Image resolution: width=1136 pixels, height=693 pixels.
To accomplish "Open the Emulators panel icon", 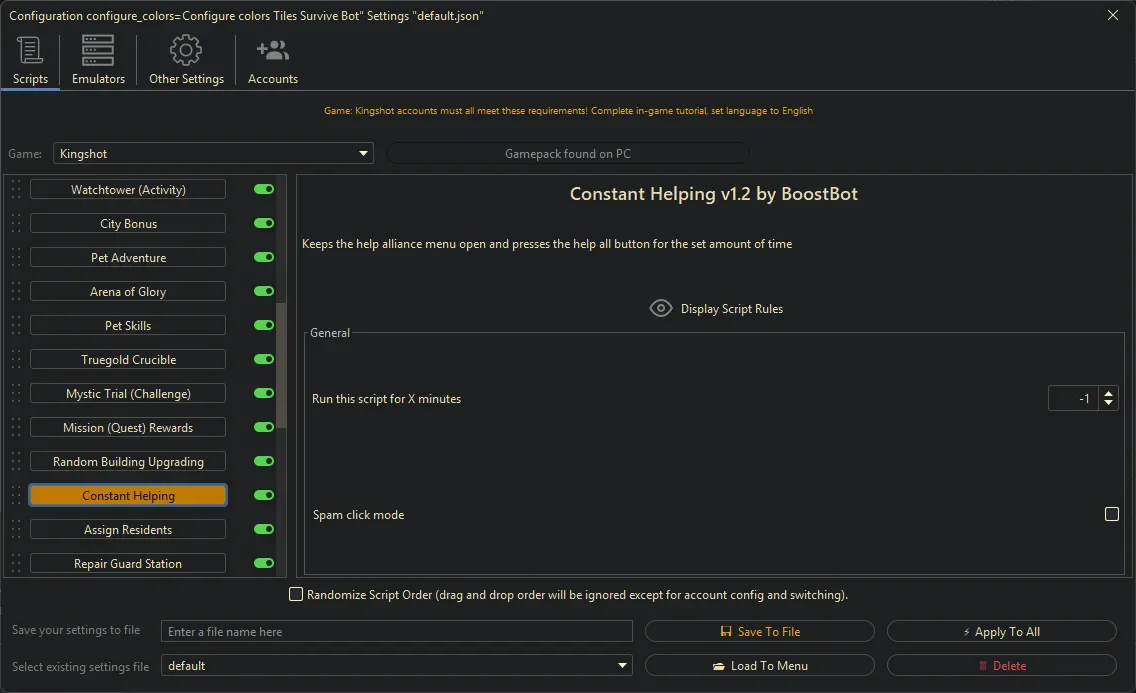I will tap(97, 49).
